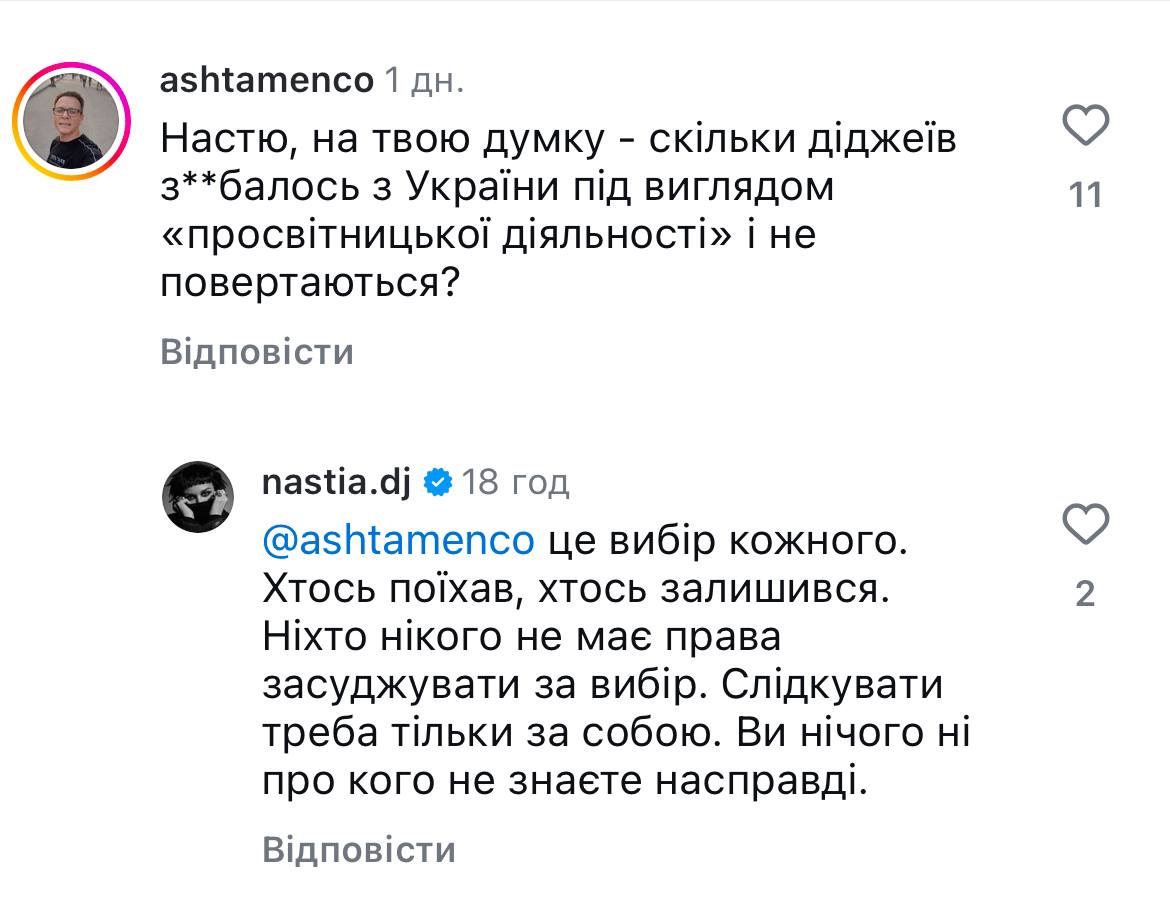Click the "18 год" reply timestamp
Image resolution: width=1170 pixels, height=917 pixels.
516,484
